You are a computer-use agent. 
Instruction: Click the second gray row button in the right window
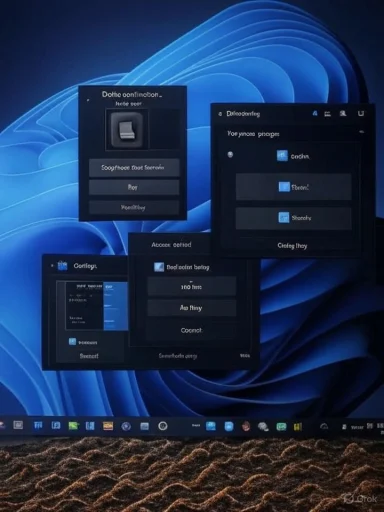(294, 218)
